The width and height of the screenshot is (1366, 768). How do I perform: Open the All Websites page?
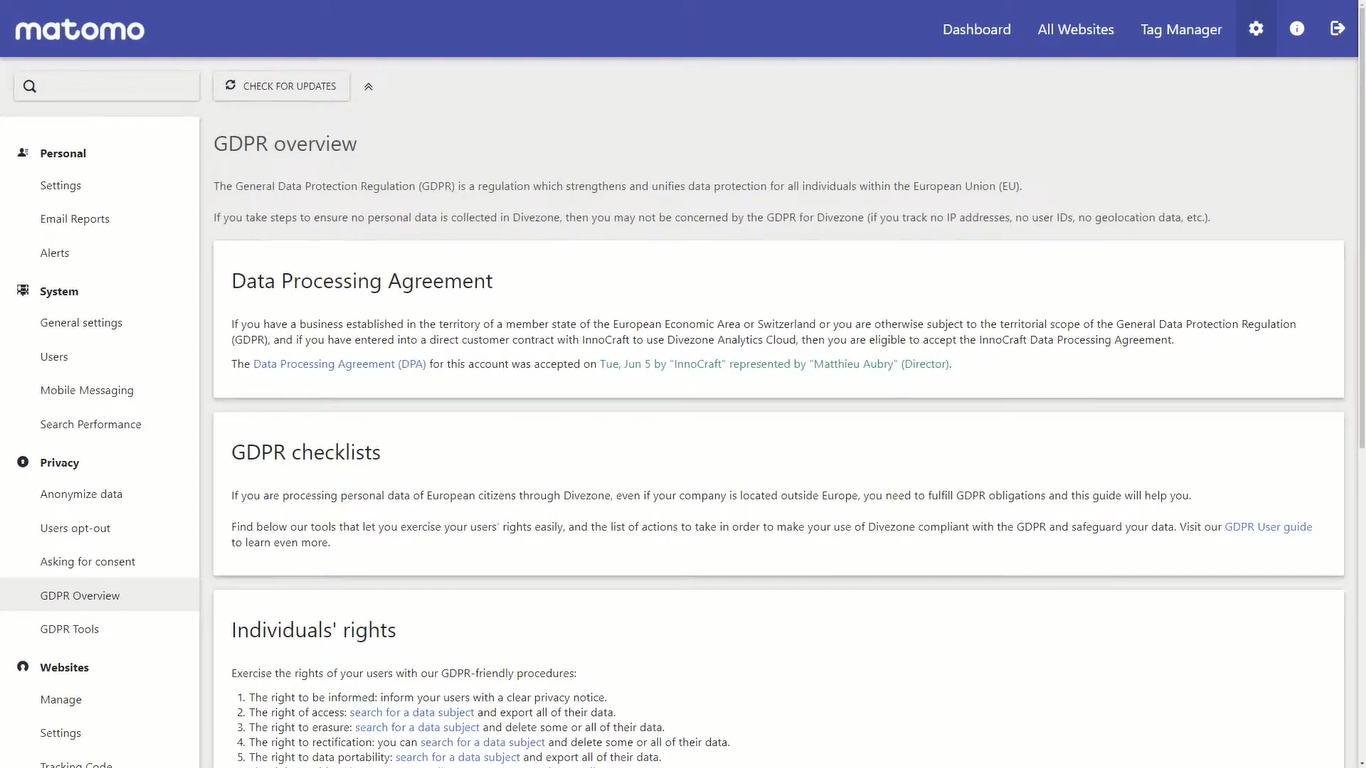point(1075,29)
